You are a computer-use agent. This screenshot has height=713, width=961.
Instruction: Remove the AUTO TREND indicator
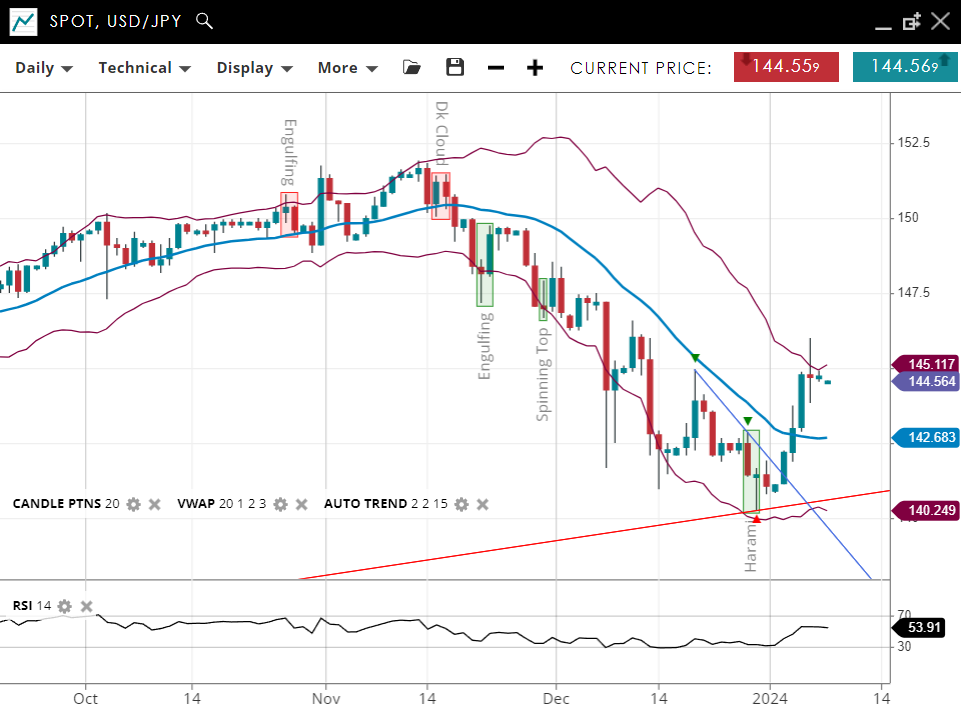point(483,504)
